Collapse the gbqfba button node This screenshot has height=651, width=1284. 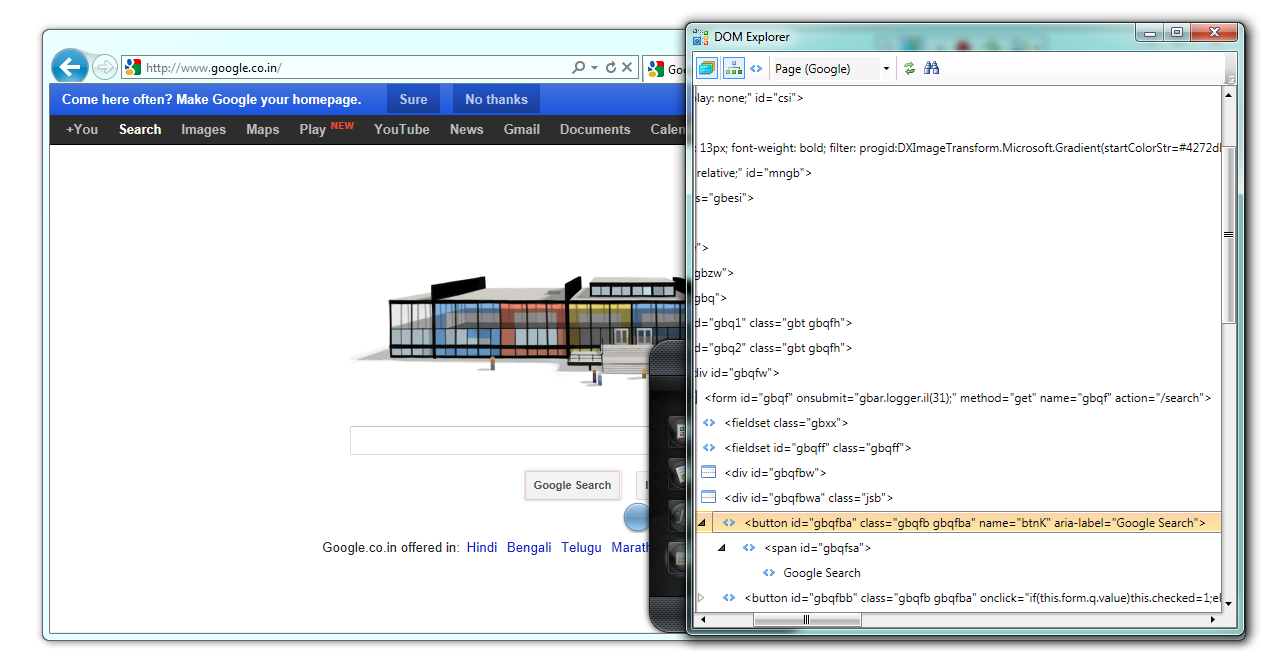701,523
